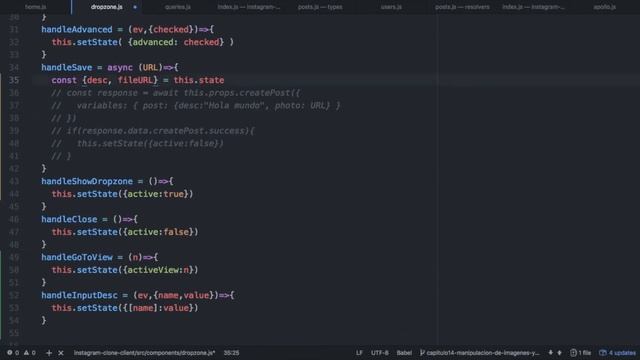Click commented line containing 'Hola mundo'

click(x=196, y=105)
